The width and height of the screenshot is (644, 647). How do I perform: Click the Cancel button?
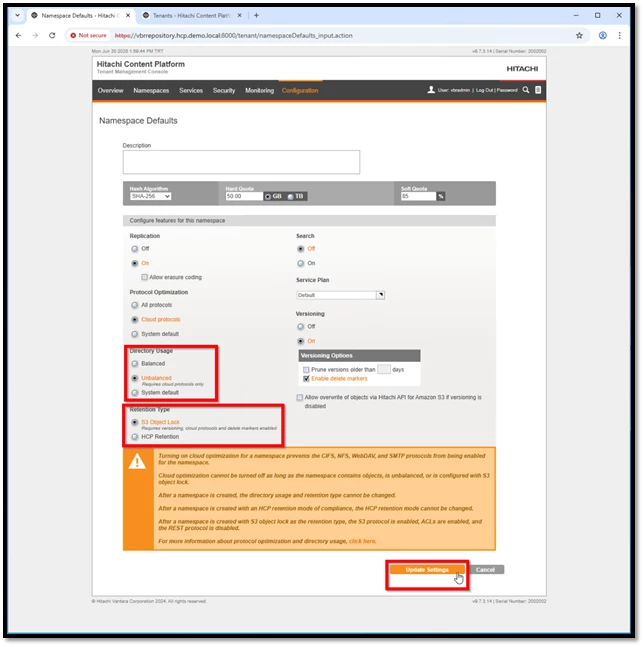pyautogui.click(x=485, y=570)
